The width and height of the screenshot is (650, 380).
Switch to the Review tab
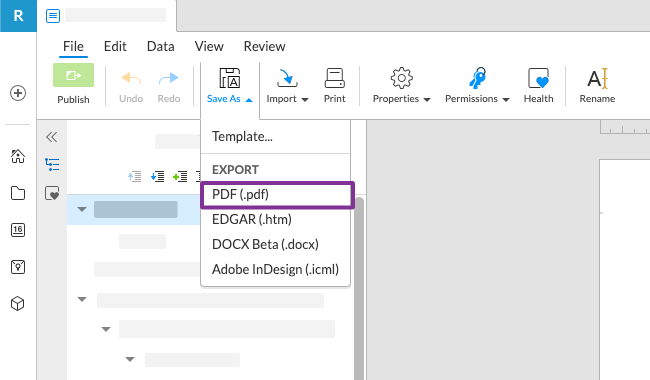[x=264, y=46]
